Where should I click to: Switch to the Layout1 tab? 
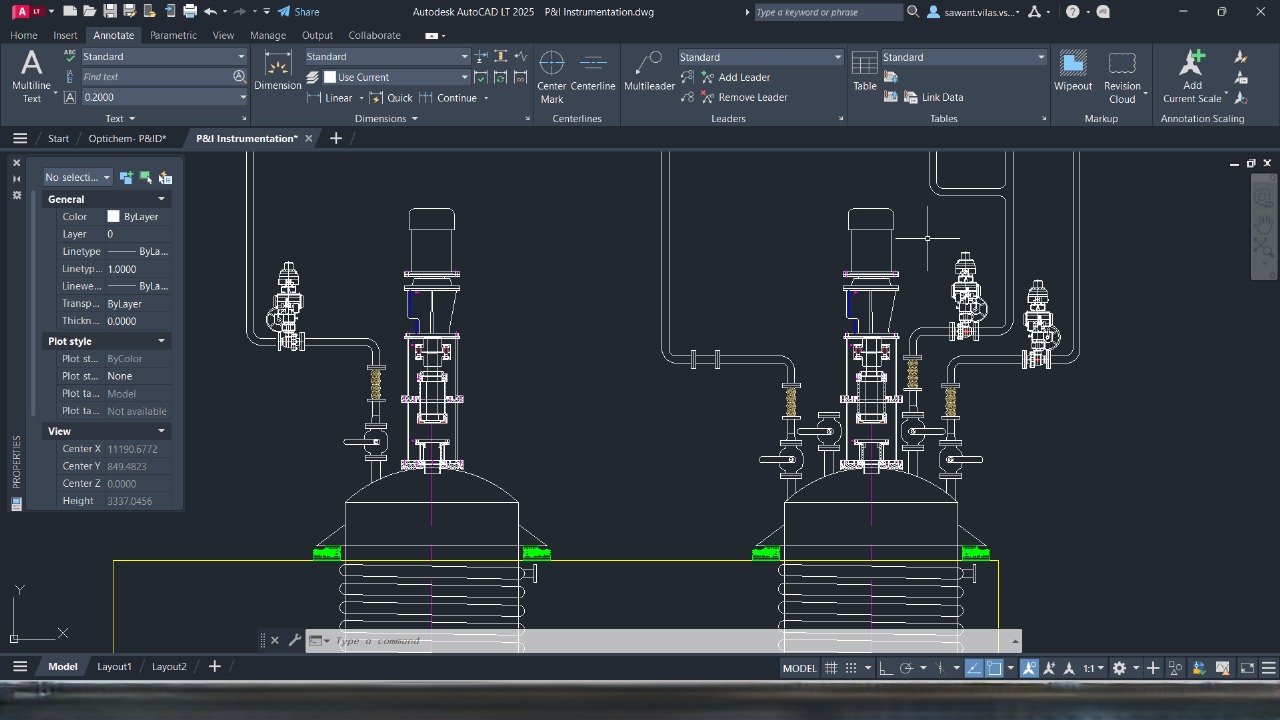click(114, 667)
